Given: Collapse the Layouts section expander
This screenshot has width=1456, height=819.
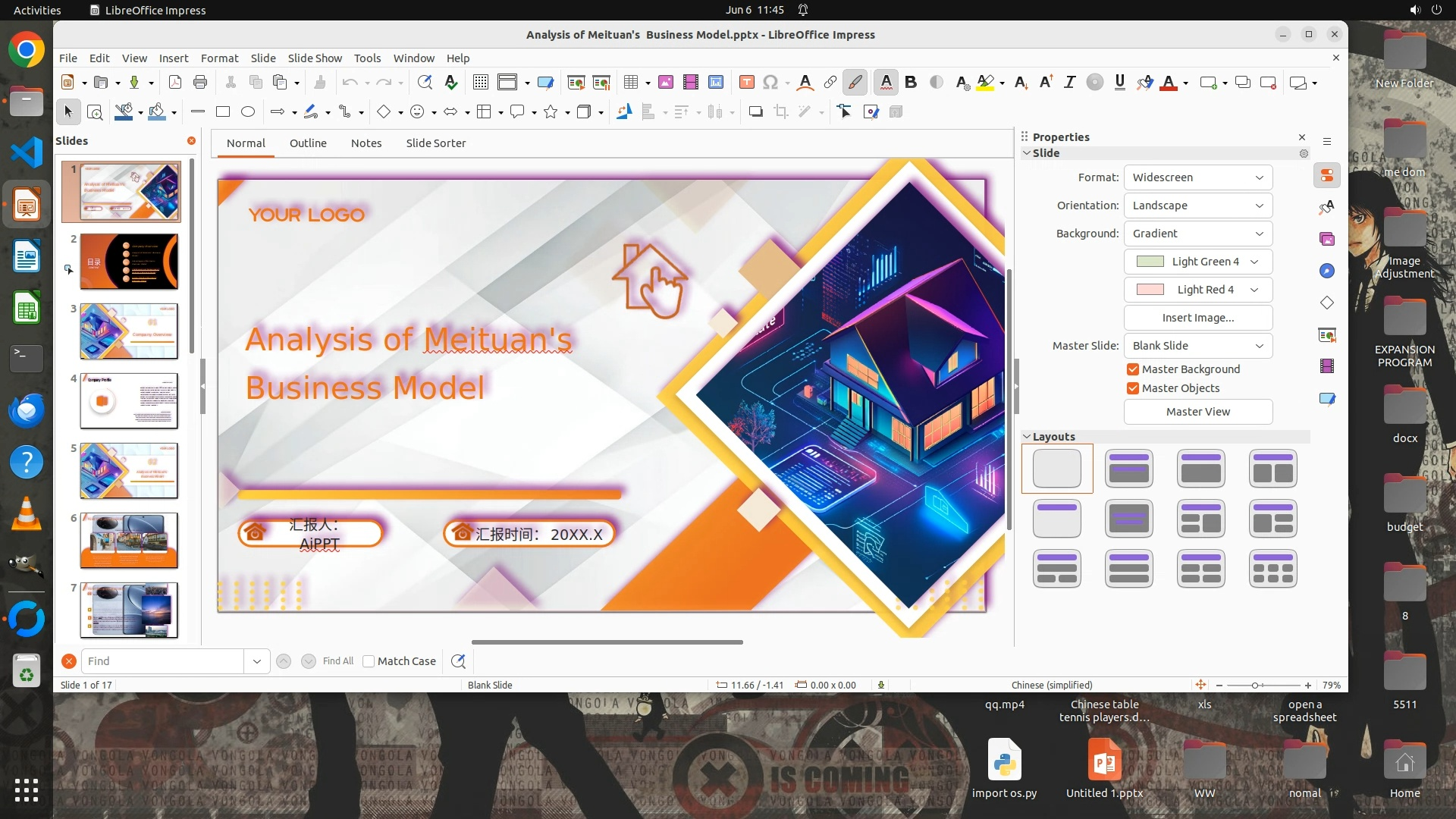Looking at the screenshot, I should pyautogui.click(x=1027, y=437).
